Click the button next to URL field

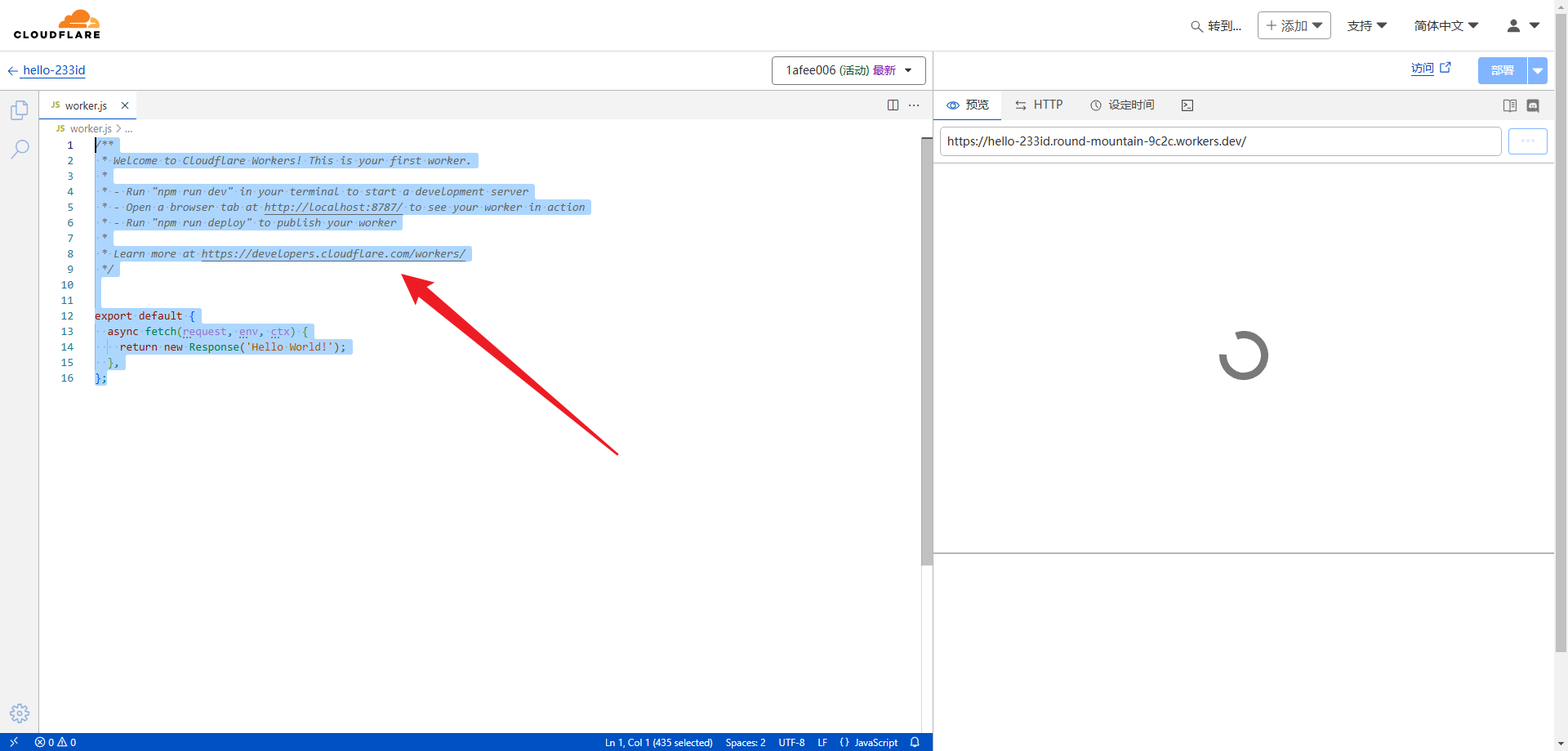point(1528,141)
